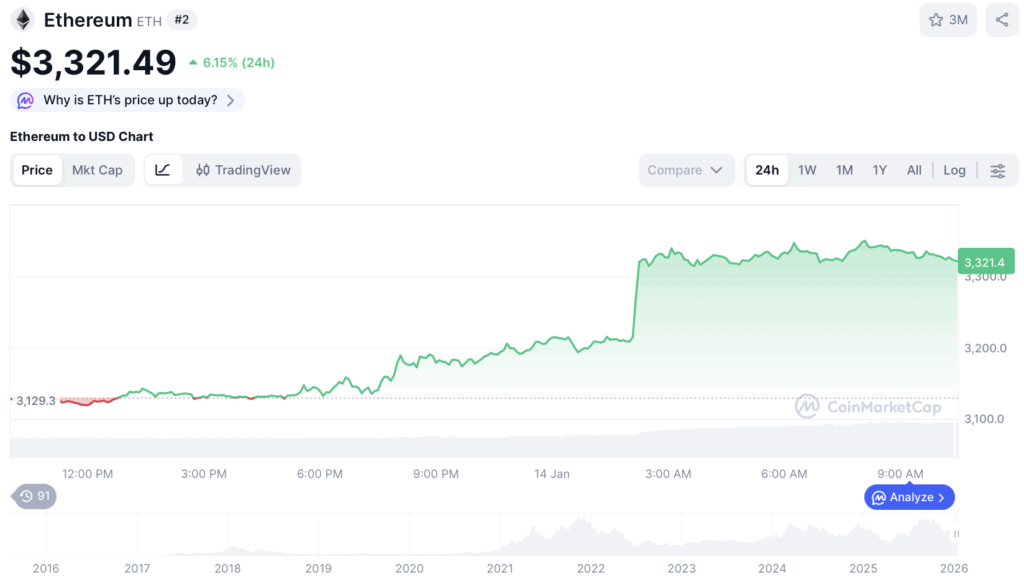Screen dimensions: 1024x585
Task: Click the 12:00 PM x-axis label
Action: pos(88,474)
